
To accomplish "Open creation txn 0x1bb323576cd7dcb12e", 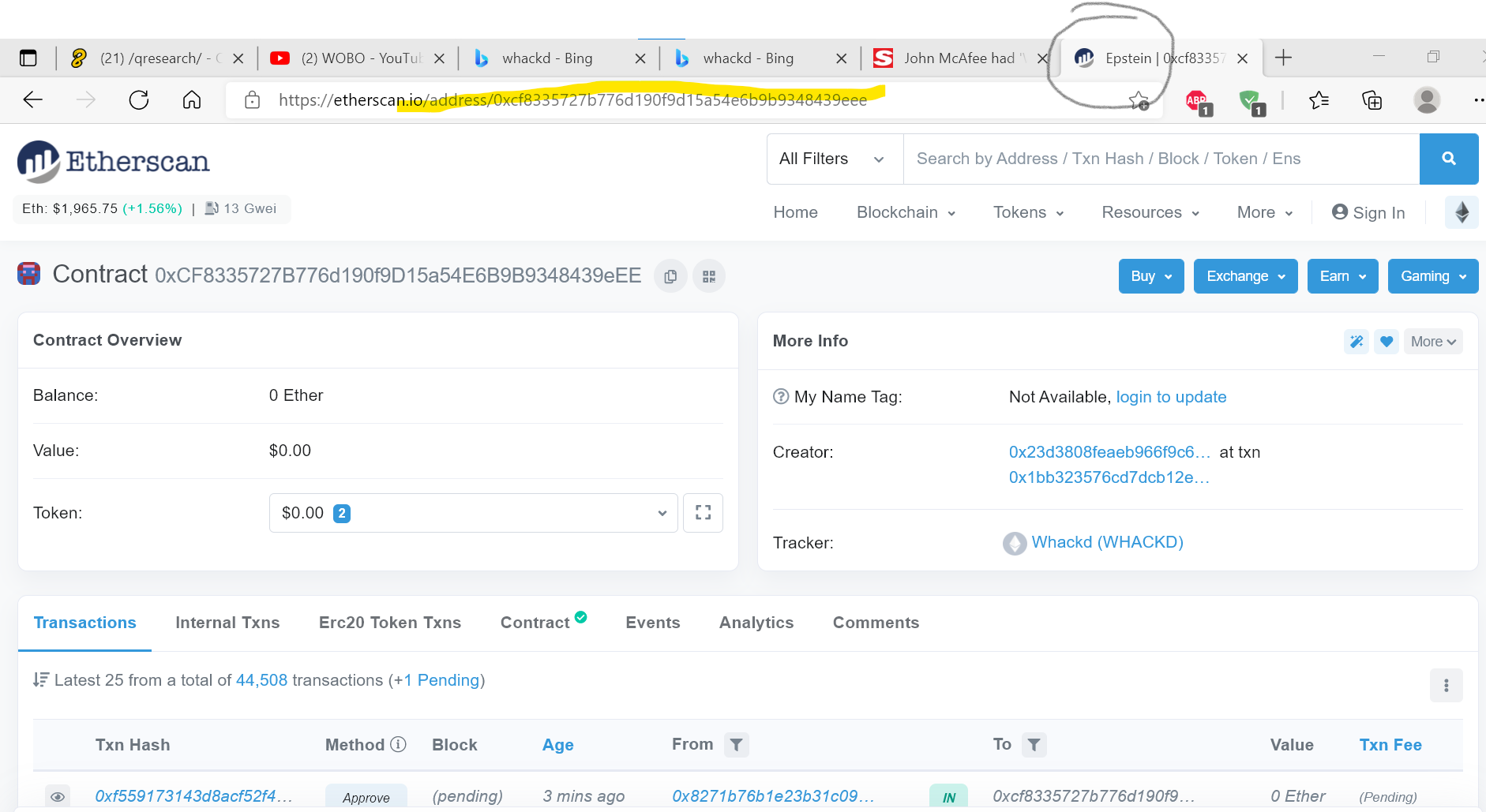I will tap(1109, 477).
